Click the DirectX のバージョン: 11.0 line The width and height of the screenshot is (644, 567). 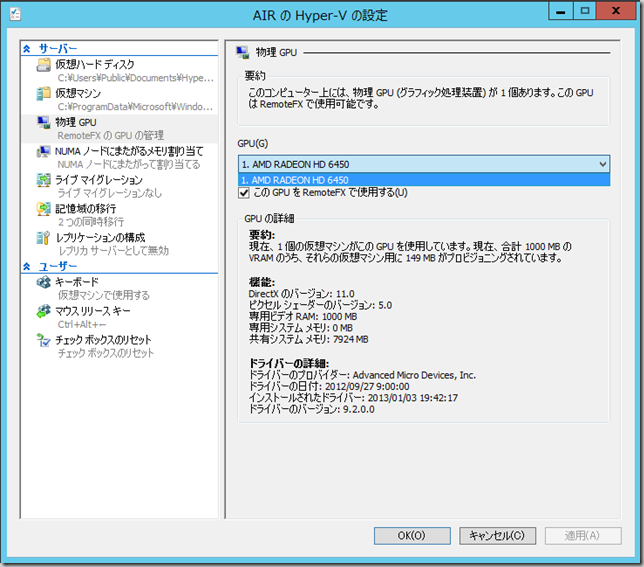301,294
